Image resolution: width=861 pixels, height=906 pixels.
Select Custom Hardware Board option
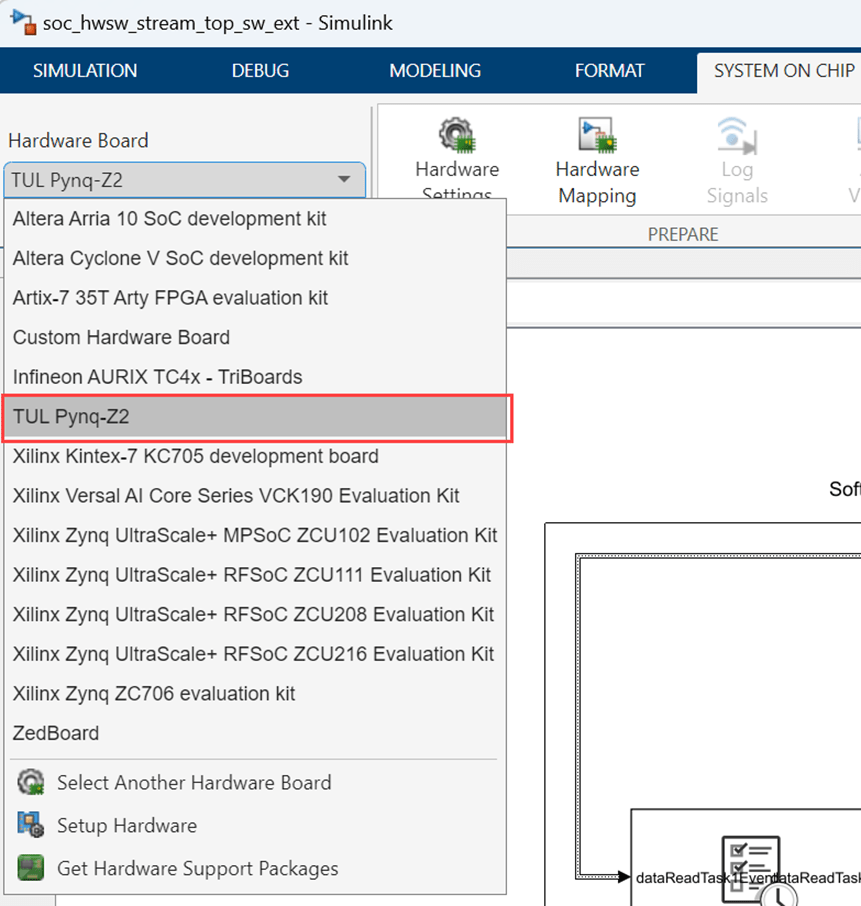[121, 337]
